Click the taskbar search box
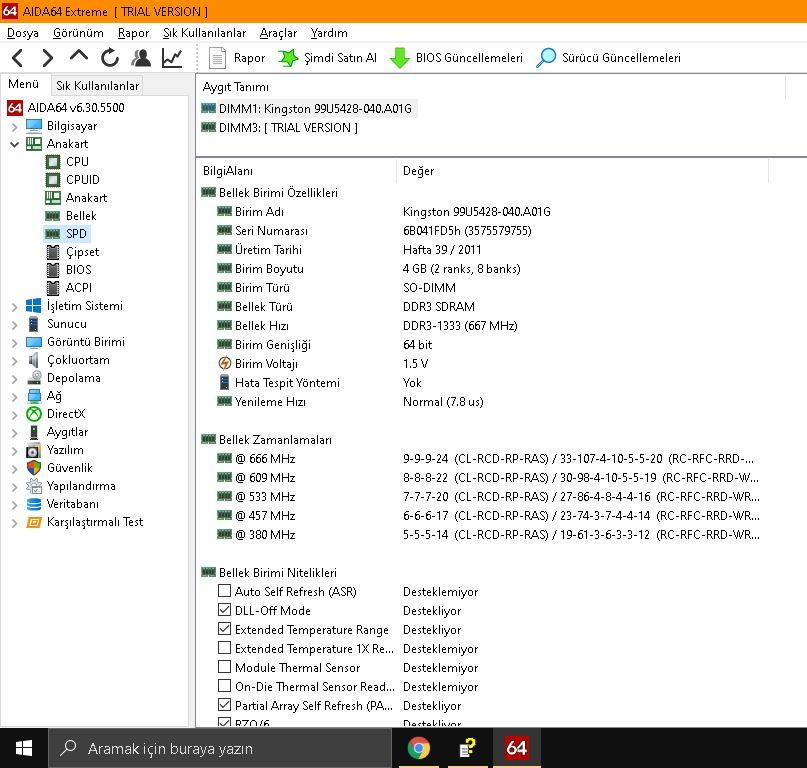 point(220,748)
